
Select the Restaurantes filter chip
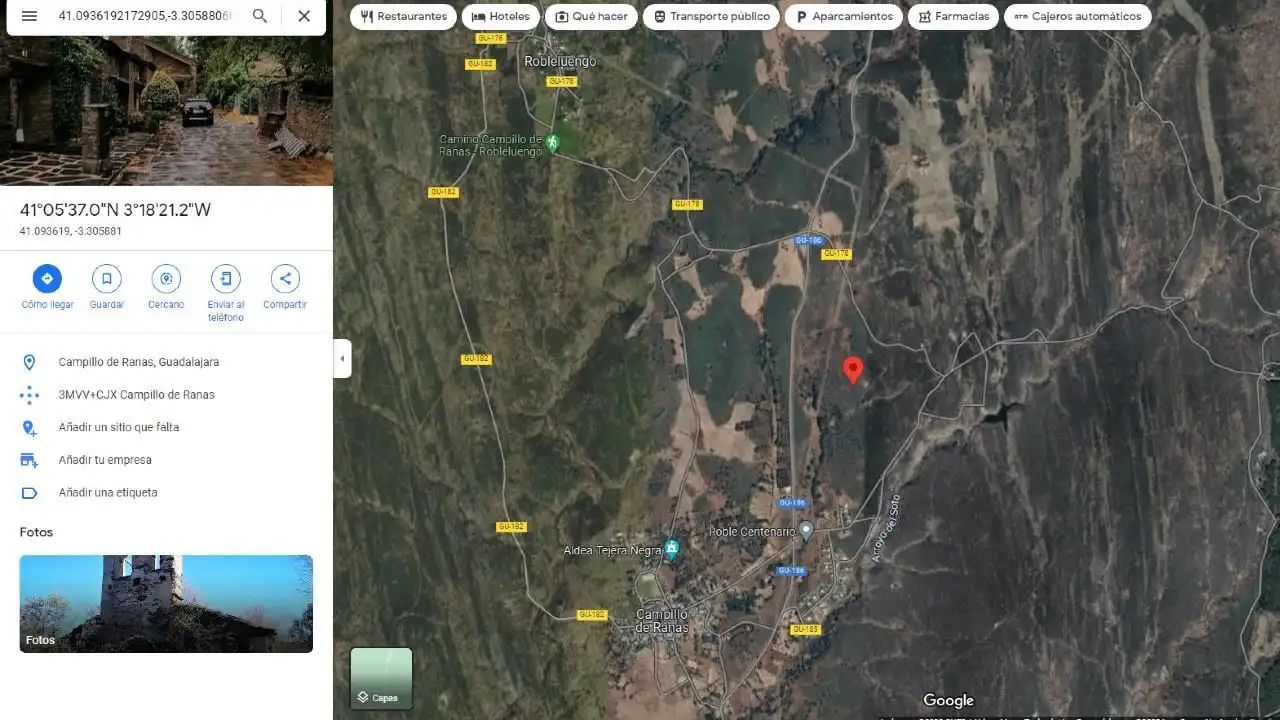[x=403, y=17]
